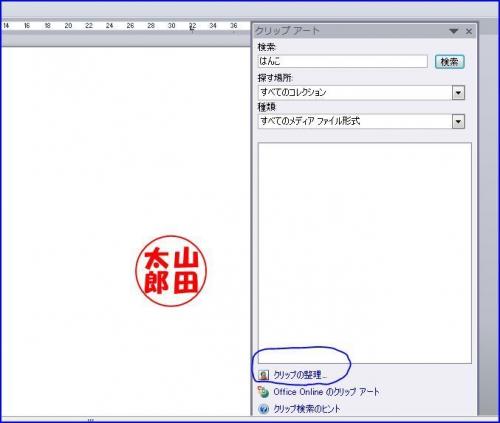
Task: Close the クリップ アート task pane
Action: [469, 31]
